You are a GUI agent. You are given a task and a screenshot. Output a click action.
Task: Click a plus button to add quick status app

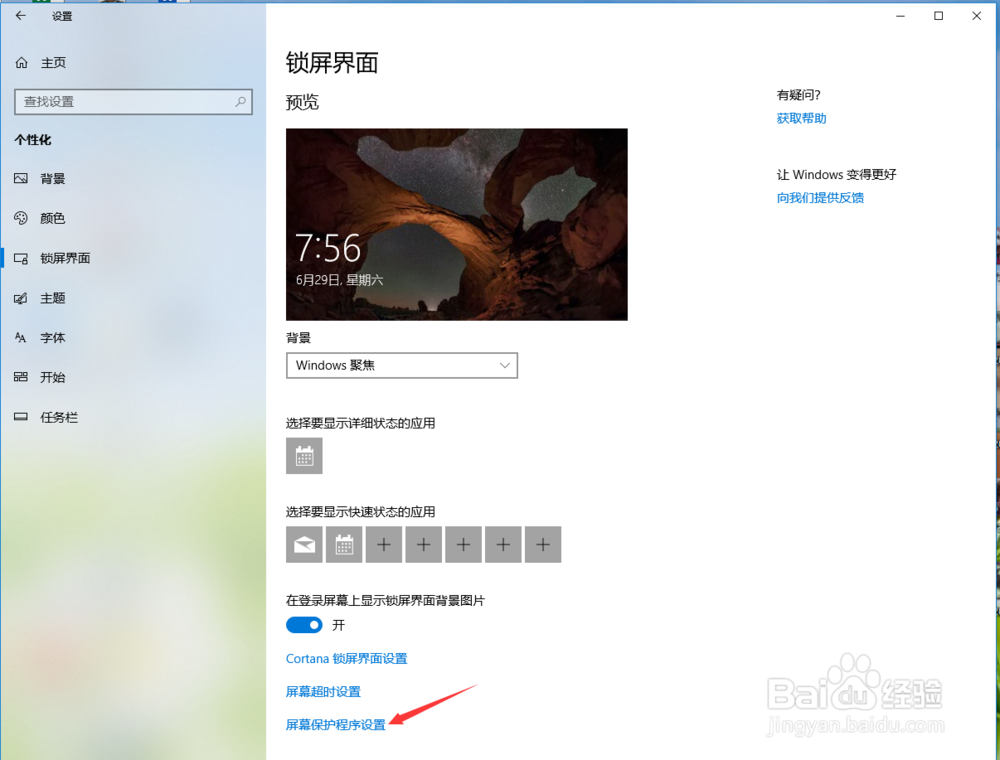(383, 544)
